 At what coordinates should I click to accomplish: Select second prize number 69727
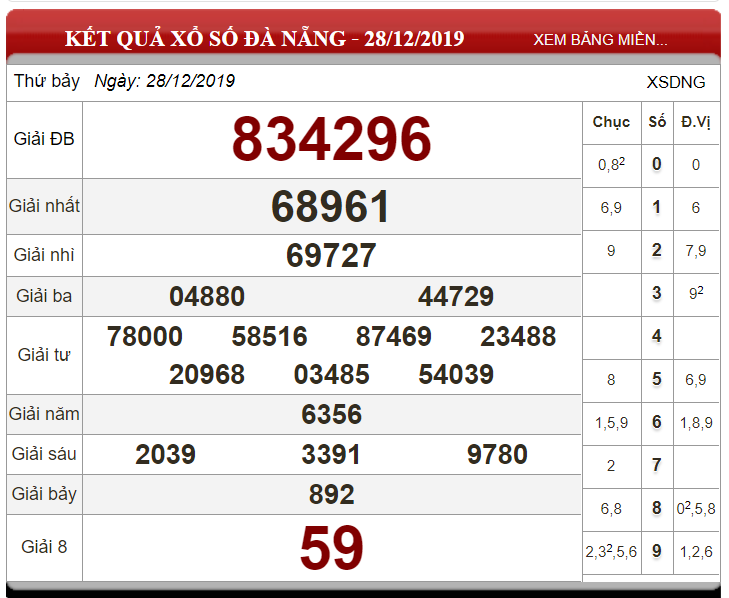pos(331,255)
